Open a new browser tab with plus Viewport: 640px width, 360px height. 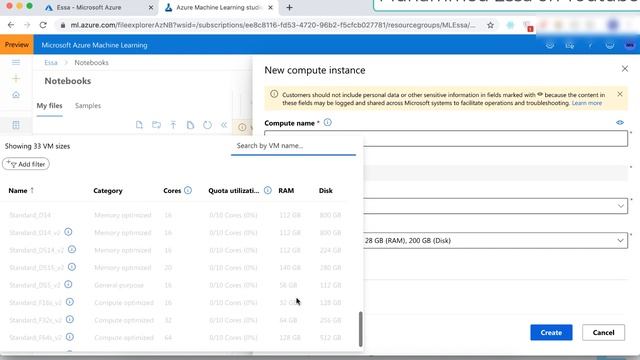coord(289,7)
